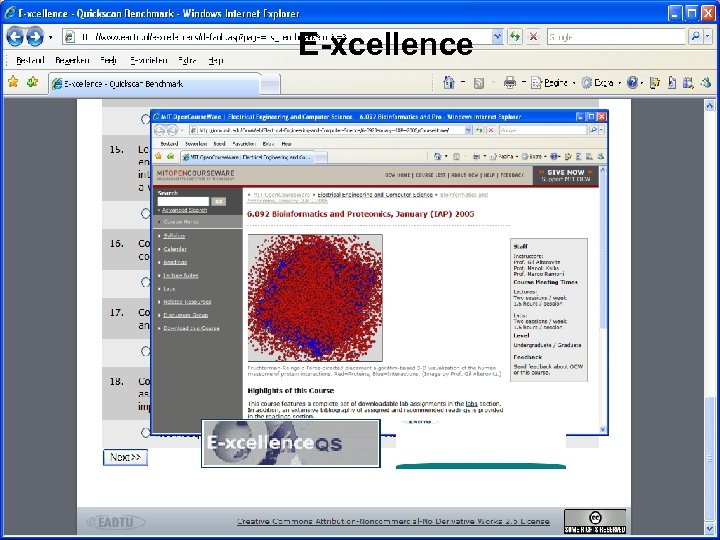Screen dimensions: 720x540
Task: Select the radio button below question 15
Action: pos(146,214)
